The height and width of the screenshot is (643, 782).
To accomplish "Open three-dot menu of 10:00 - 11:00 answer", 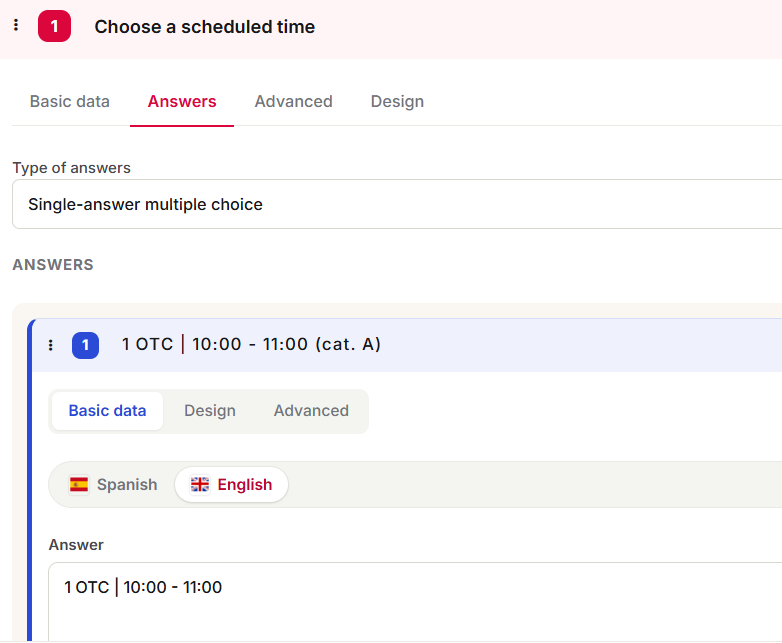I will 50,345.
